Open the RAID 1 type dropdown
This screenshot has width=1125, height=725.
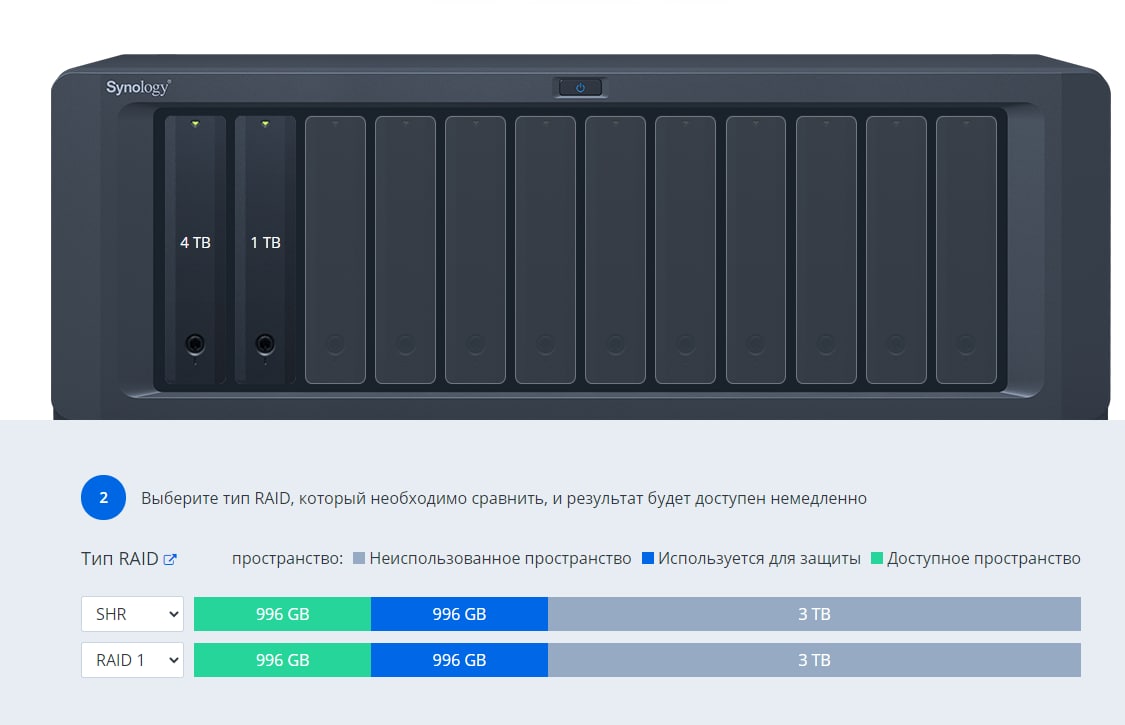tap(132, 660)
